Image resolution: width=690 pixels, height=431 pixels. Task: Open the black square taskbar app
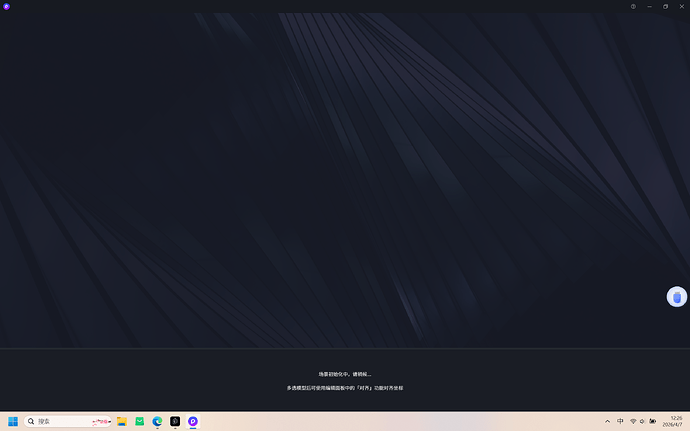point(175,421)
